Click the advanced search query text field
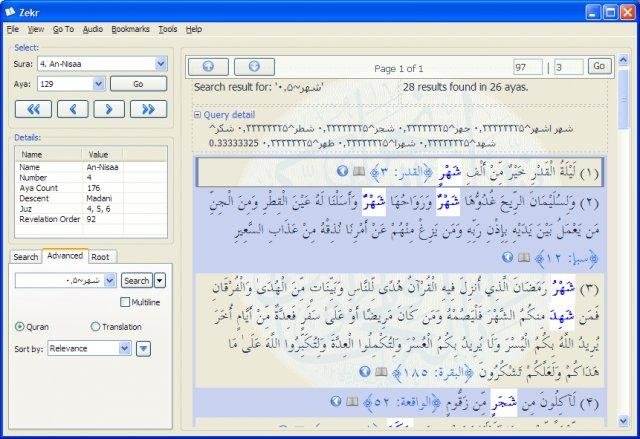640x439 pixels. pos(60,281)
